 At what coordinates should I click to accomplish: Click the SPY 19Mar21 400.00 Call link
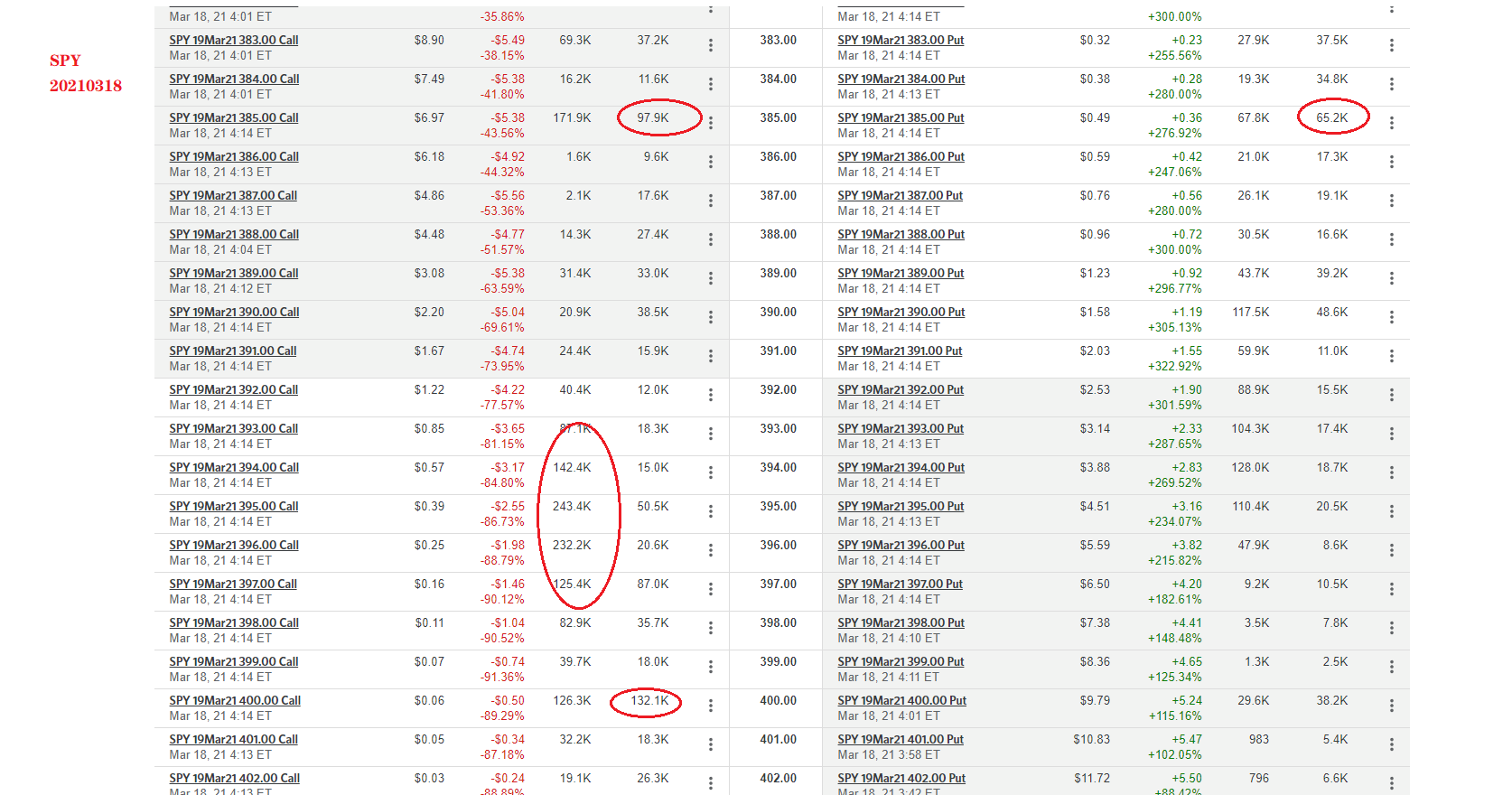coord(235,701)
